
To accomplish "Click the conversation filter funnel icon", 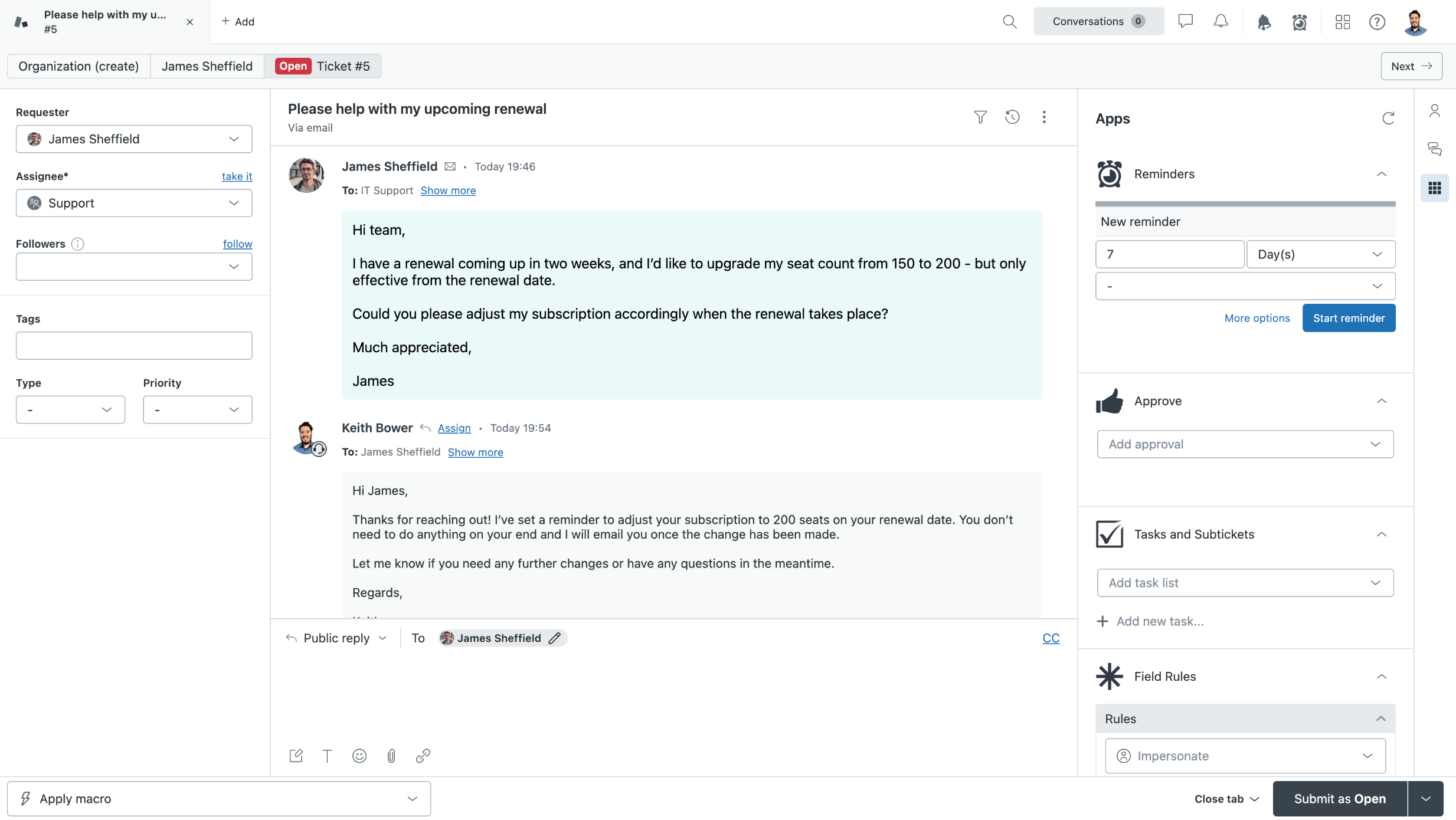I will click(x=980, y=117).
